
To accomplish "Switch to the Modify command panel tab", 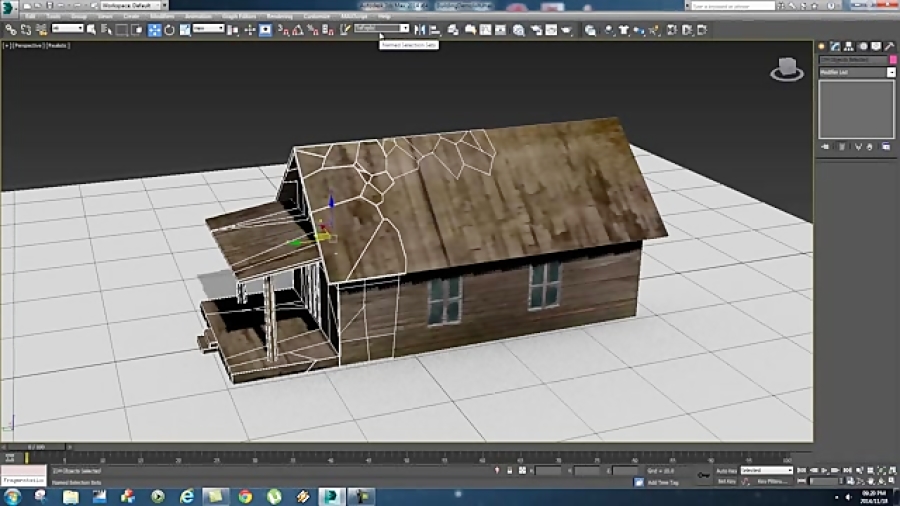I will (x=835, y=46).
